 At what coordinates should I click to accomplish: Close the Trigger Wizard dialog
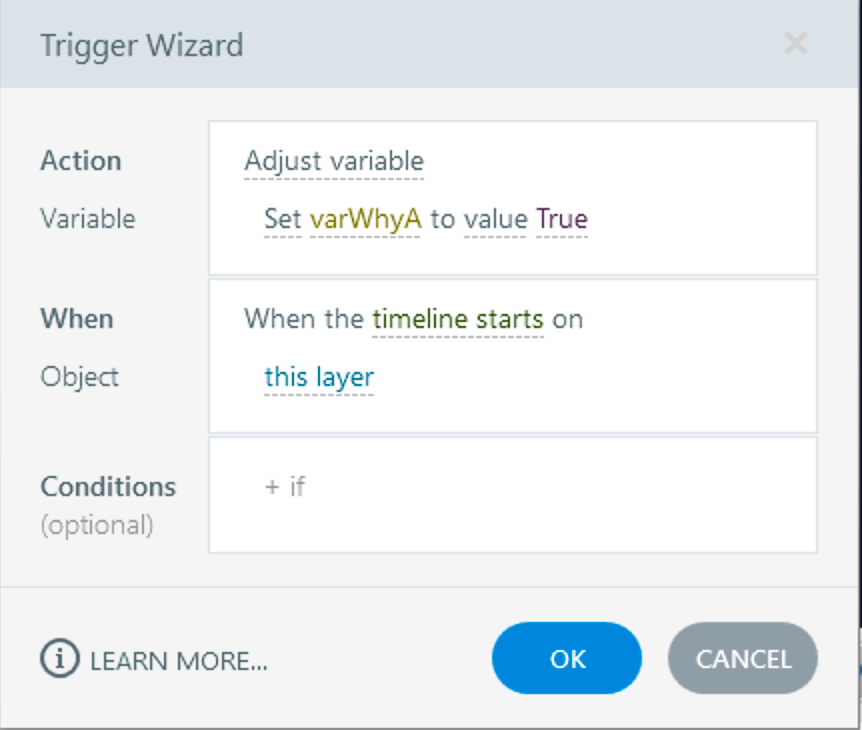796,44
